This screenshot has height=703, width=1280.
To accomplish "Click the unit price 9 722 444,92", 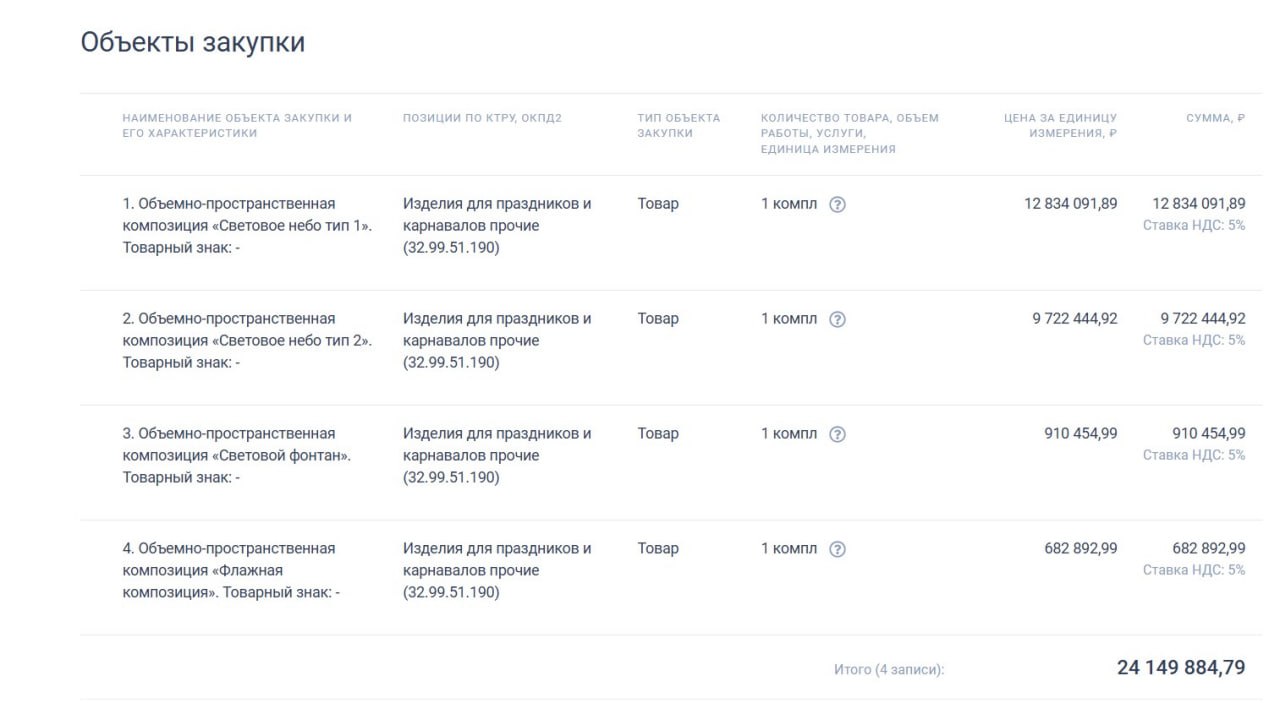I will [x=1075, y=319].
